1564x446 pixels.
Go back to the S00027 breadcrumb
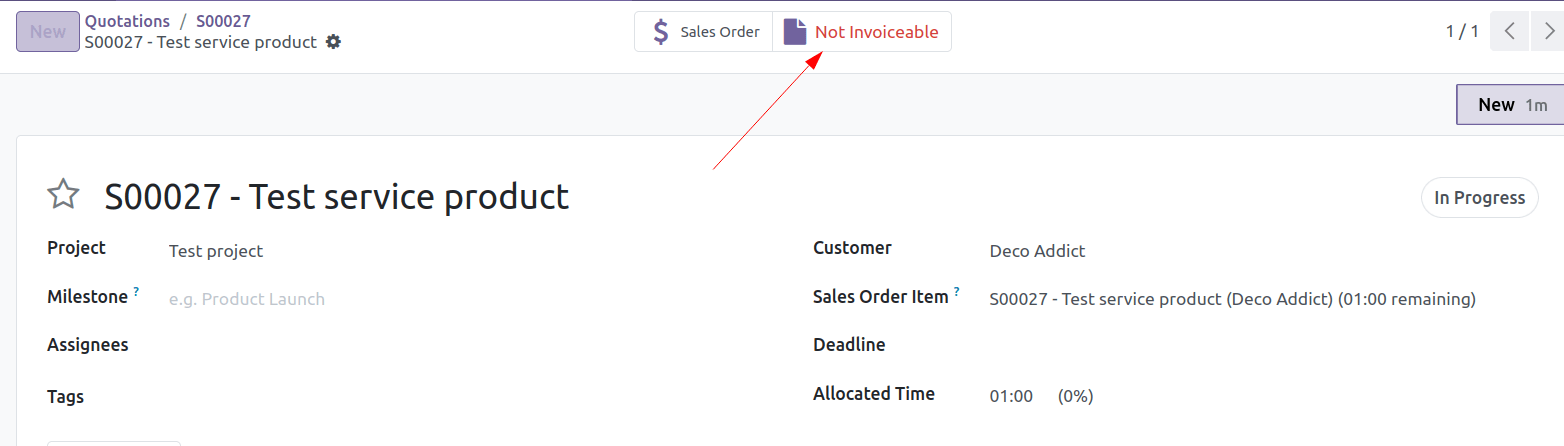pyautogui.click(x=223, y=21)
